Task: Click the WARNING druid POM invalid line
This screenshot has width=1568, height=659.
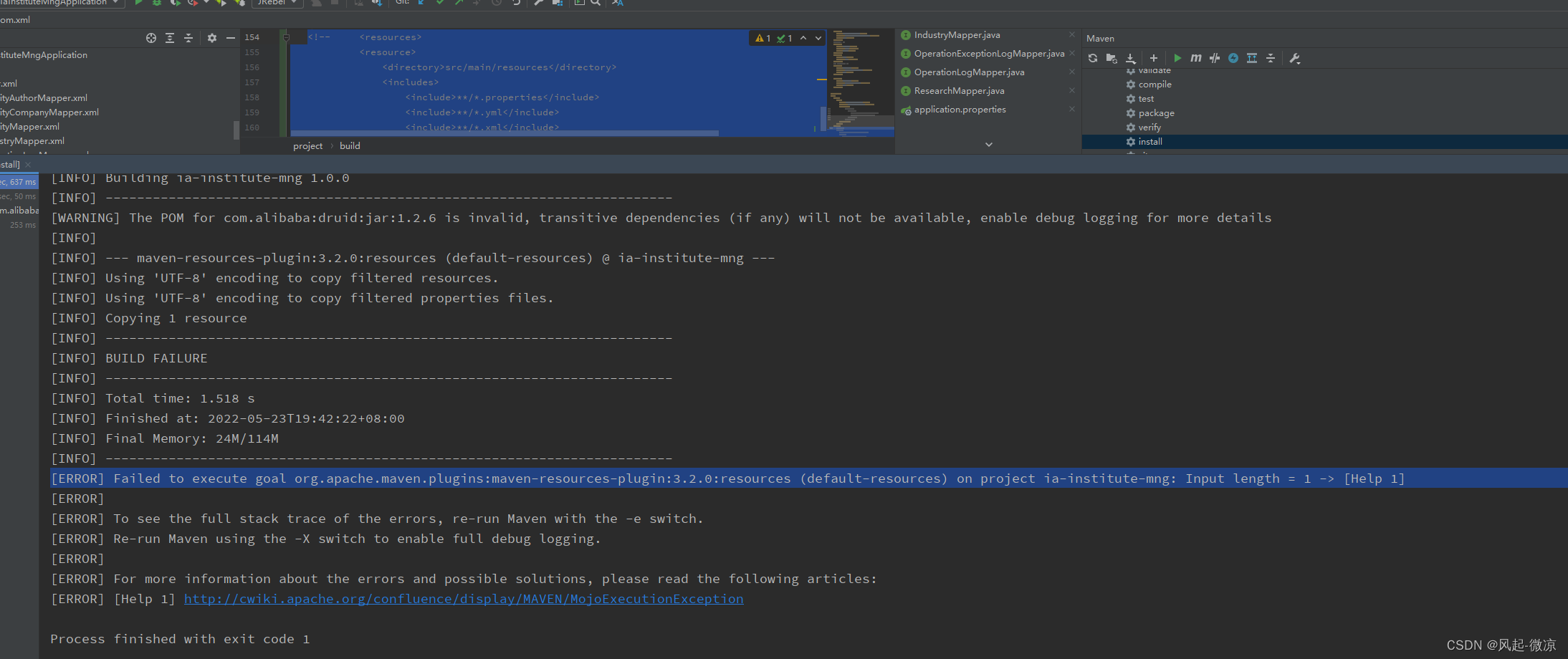Action: (661, 218)
